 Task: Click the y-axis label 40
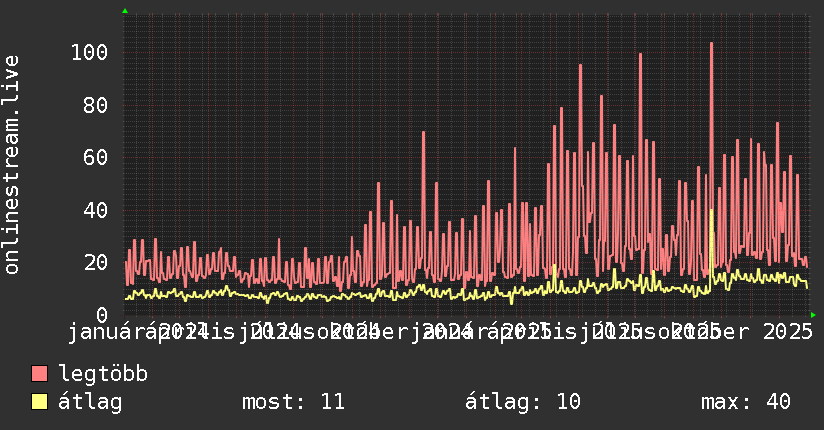click(95, 210)
